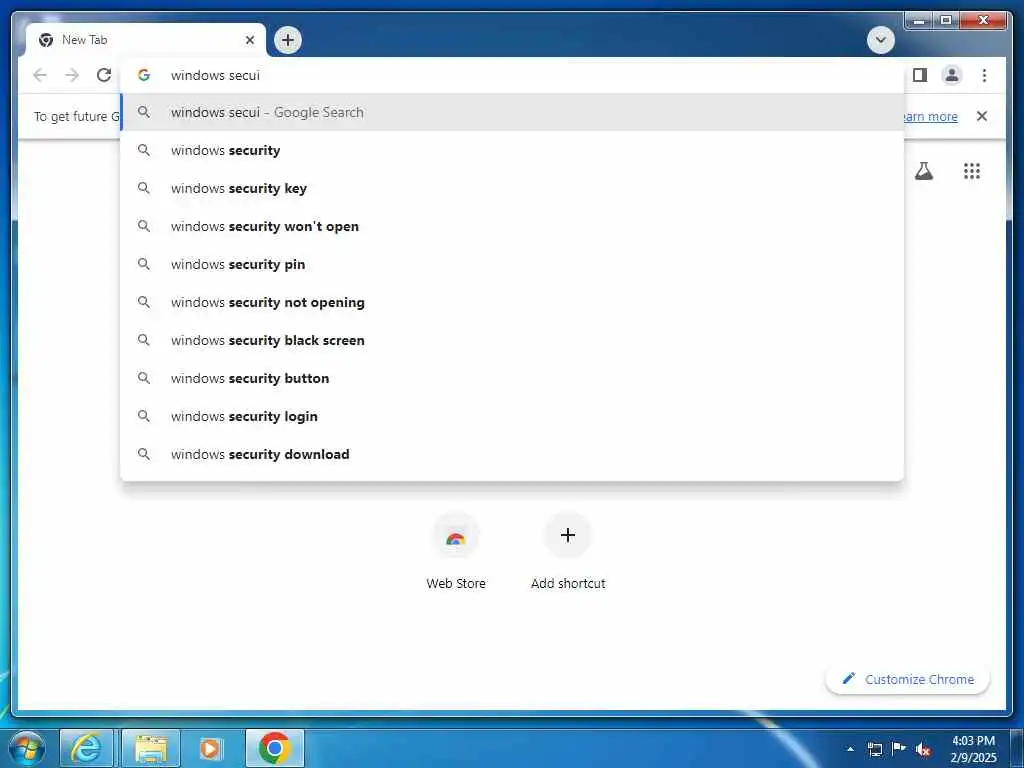Viewport: 1024px width, 768px height.
Task: Choose 'windows security not opening' suggestion
Action: click(512, 302)
